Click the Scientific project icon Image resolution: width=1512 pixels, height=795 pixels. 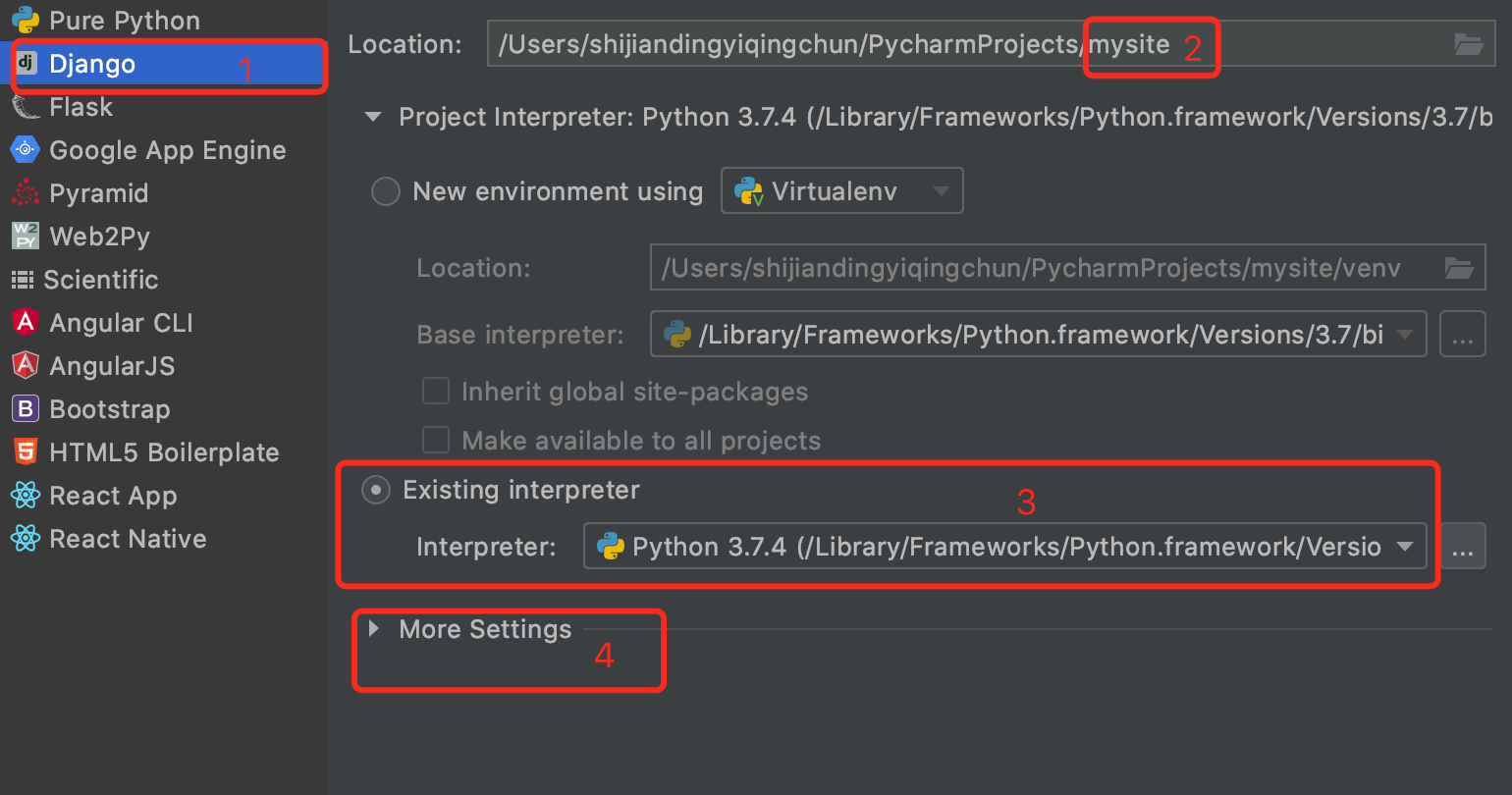[23, 280]
